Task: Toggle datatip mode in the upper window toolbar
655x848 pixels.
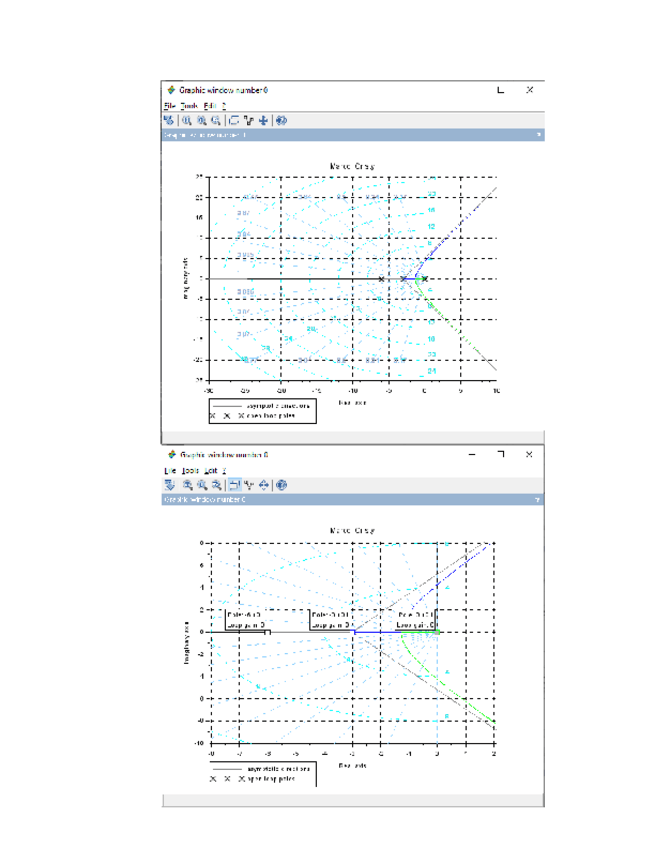Action: click(x=234, y=120)
